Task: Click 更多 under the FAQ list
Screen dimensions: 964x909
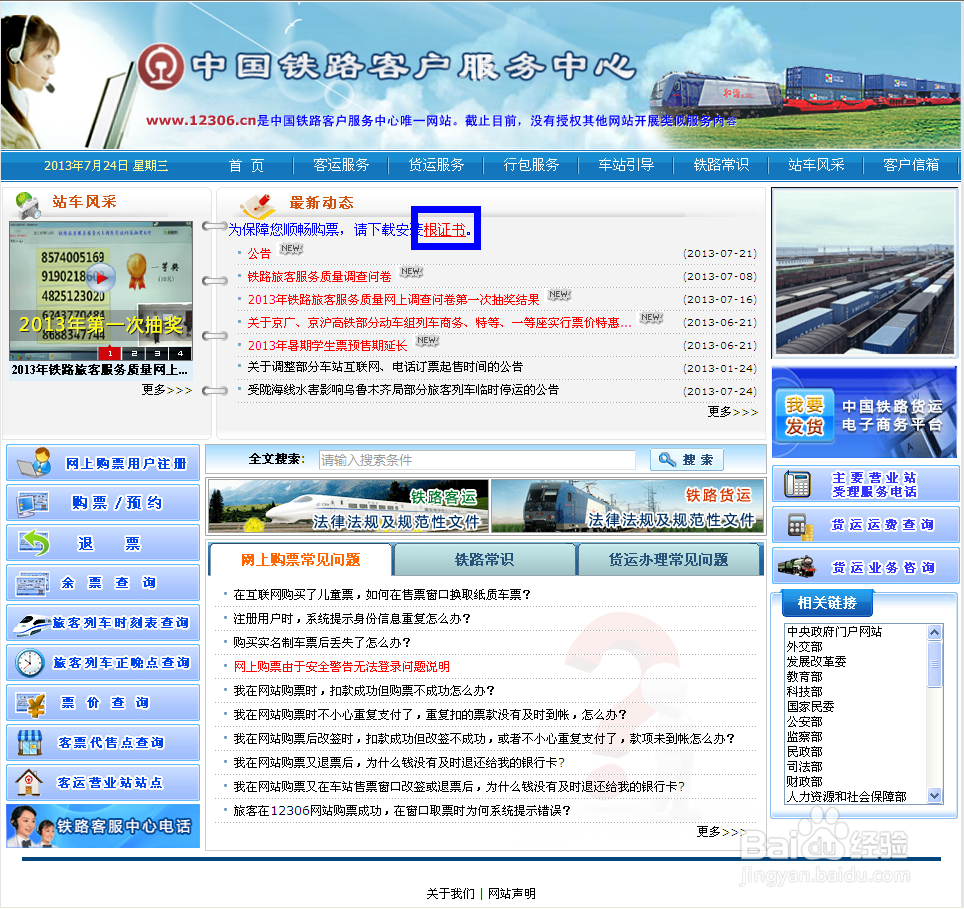Action: (721, 832)
